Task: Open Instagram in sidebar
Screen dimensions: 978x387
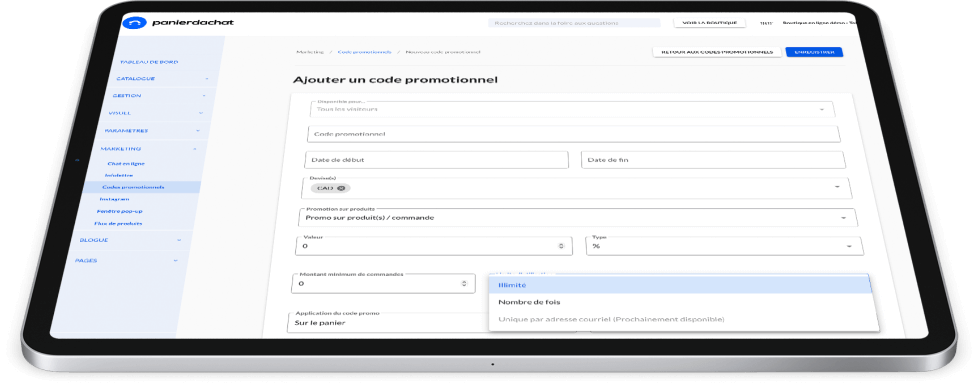Action: pyautogui.click(x=114, y=199)
